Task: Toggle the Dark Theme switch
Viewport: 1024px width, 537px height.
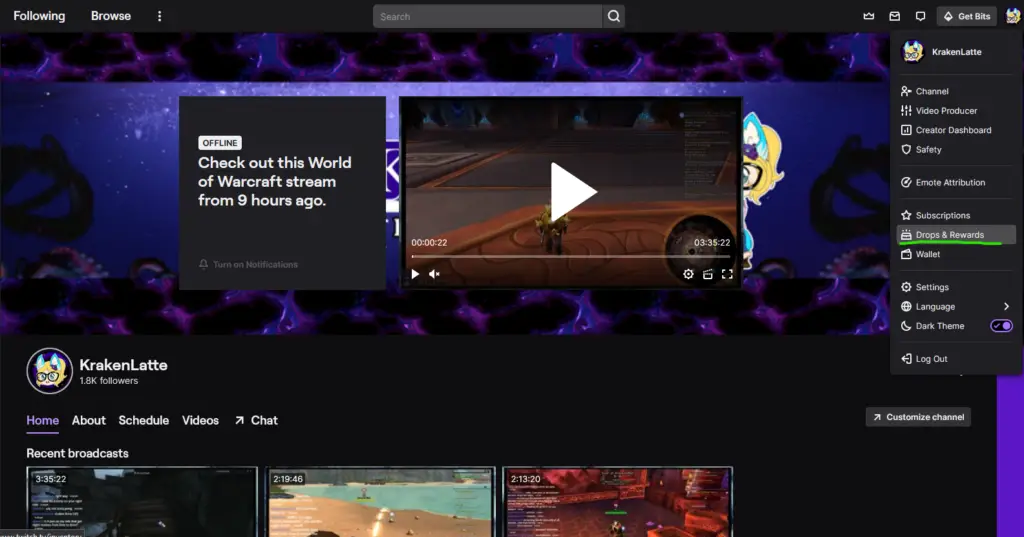Action: tap(1001, 325)
